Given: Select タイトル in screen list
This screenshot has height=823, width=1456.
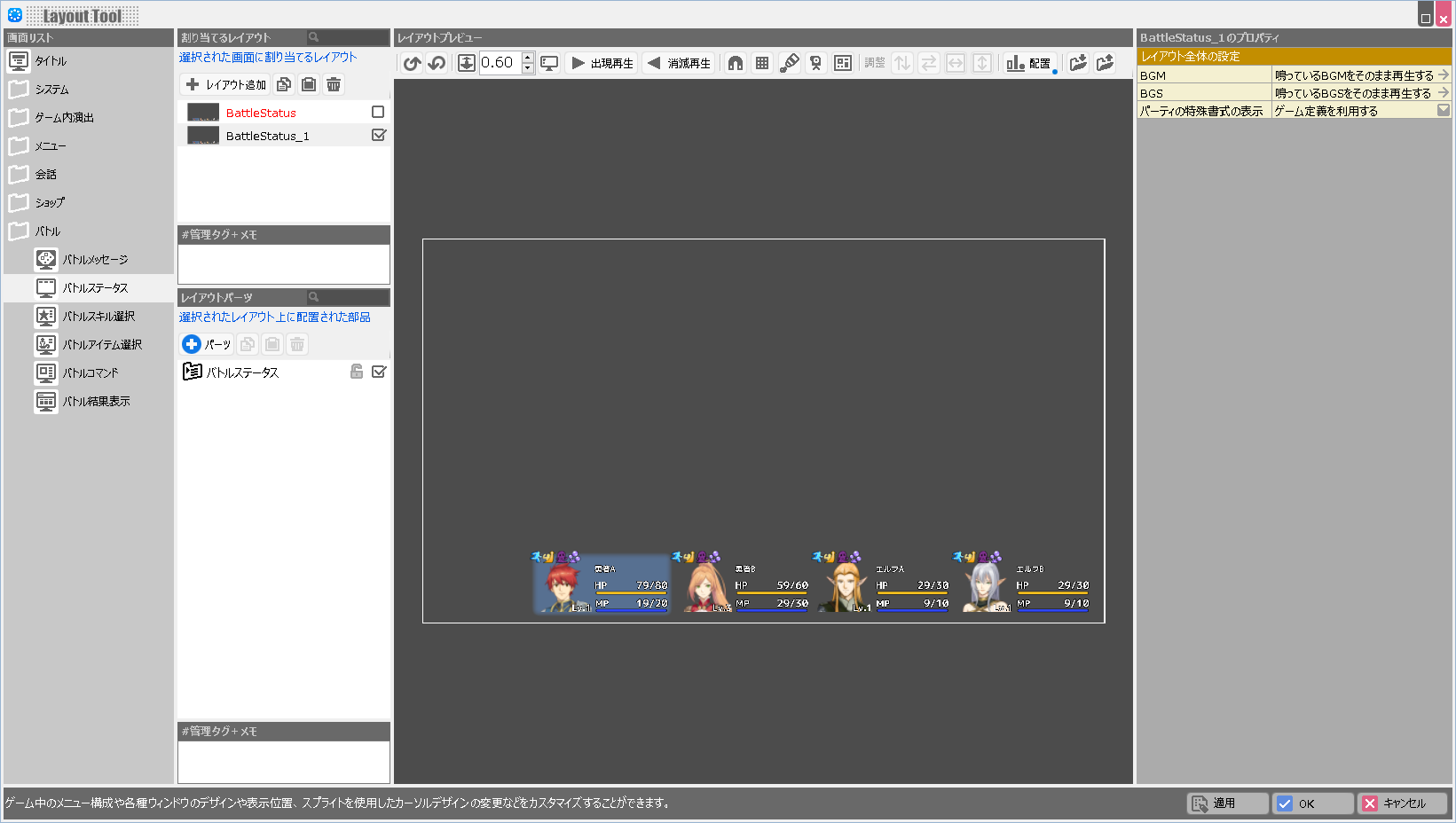Looking at the screenshot, I should pos(50,61).
